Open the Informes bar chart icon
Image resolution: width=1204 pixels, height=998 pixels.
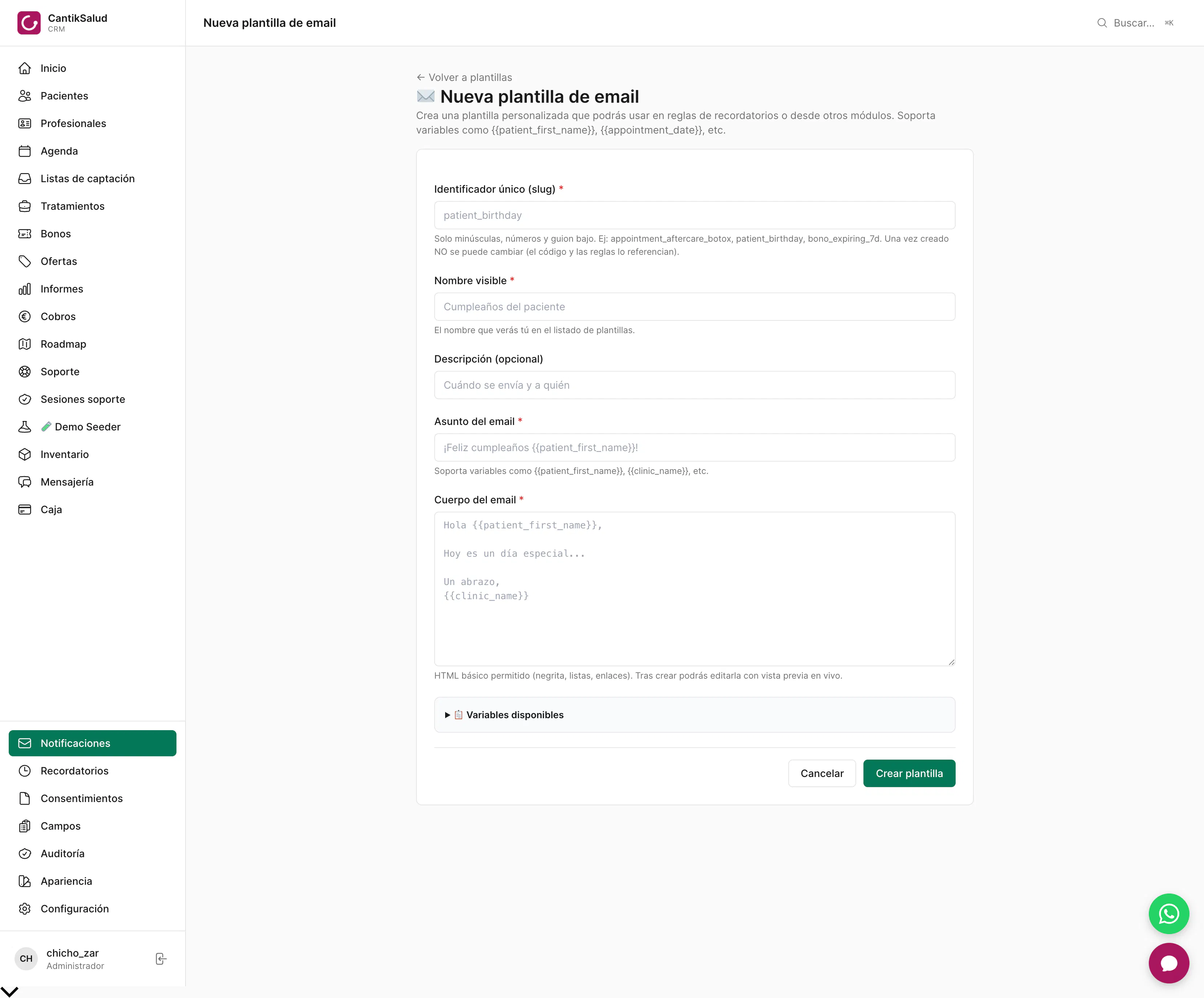coord(25,289)
